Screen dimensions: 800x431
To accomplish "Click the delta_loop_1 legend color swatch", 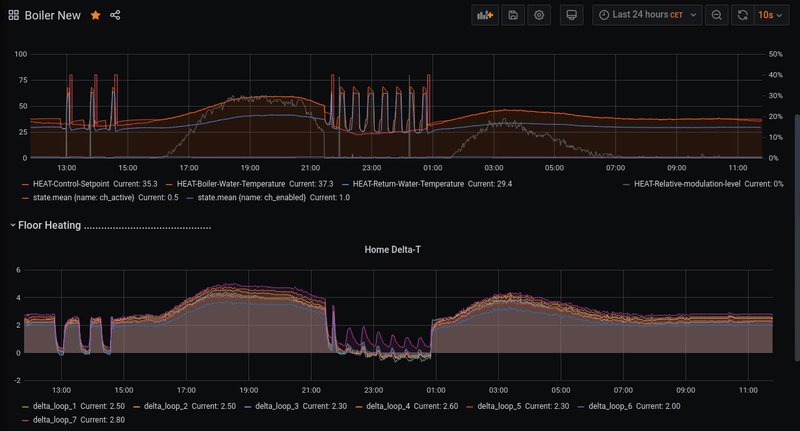I will (25, 406).
